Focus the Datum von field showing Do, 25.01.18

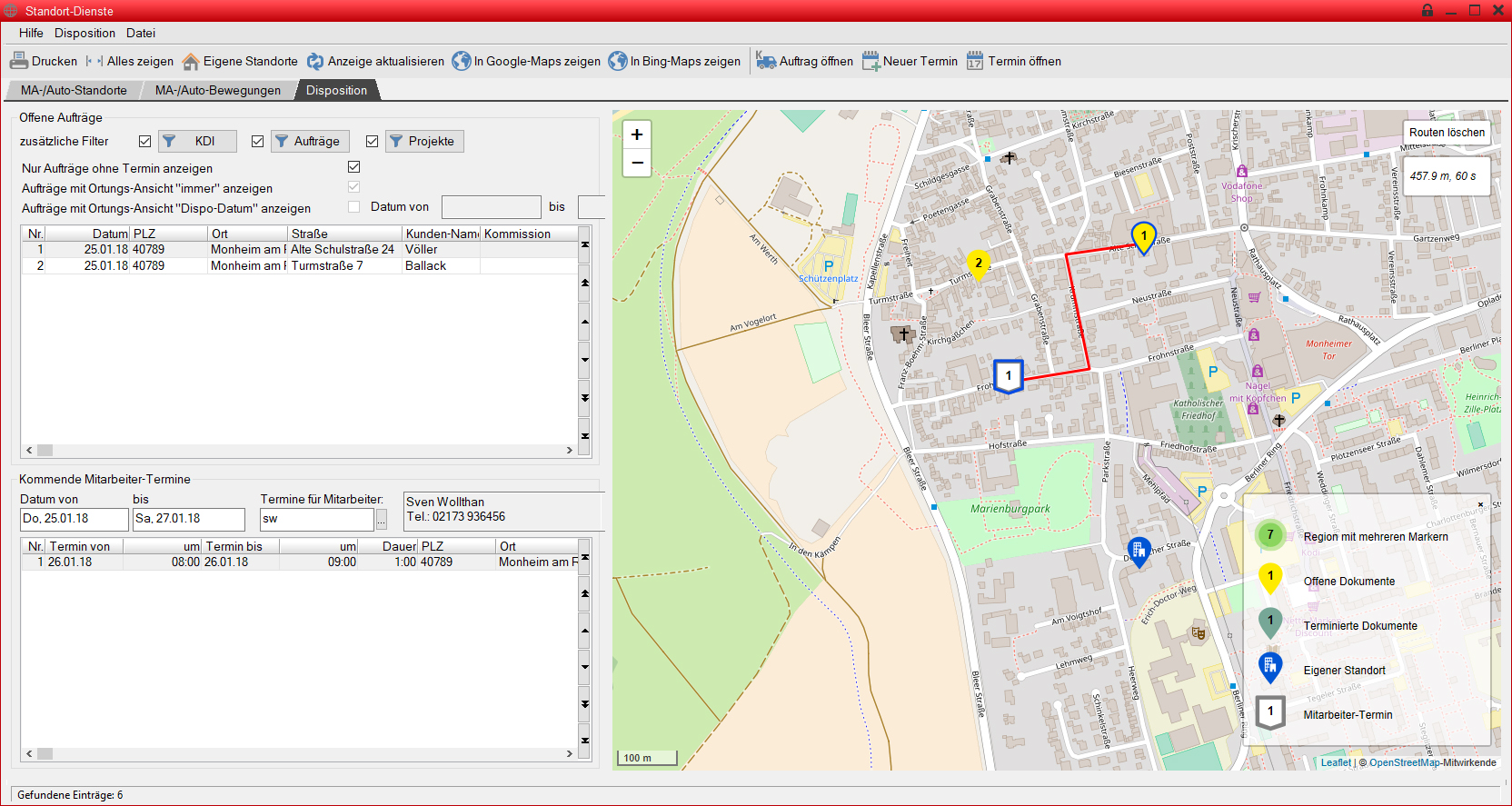click(75, 519)
